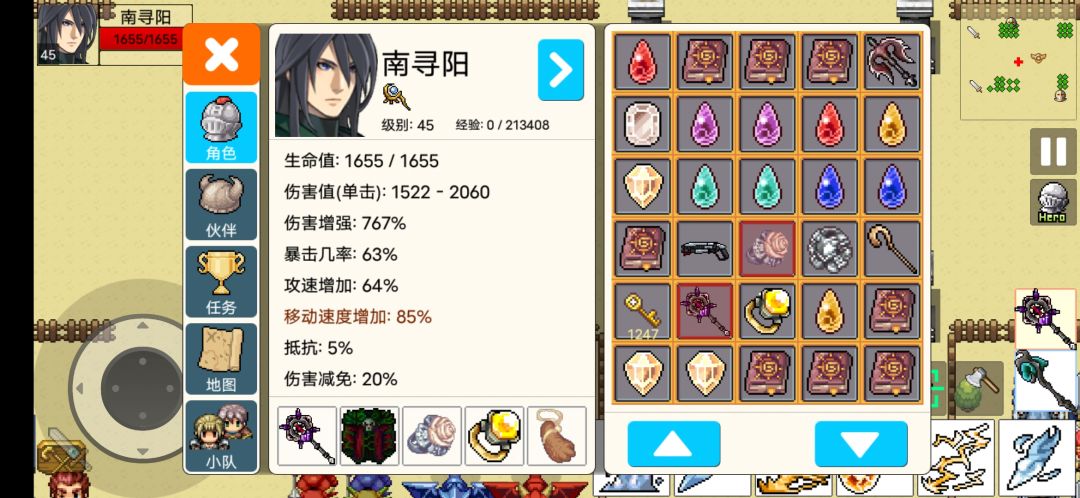Go to next character page with the arrow
The width and height of the screenshot is (1080, 498).
tap(561, 70)
